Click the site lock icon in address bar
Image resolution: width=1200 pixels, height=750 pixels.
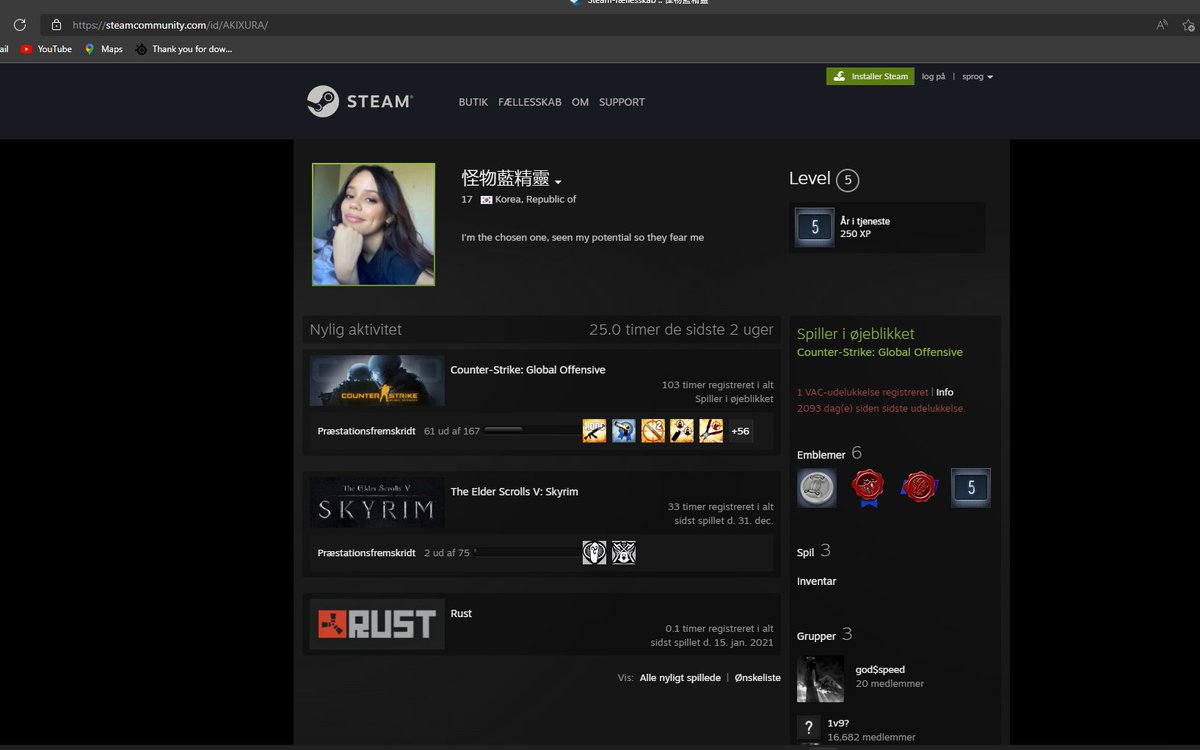(x=56, y=24)
